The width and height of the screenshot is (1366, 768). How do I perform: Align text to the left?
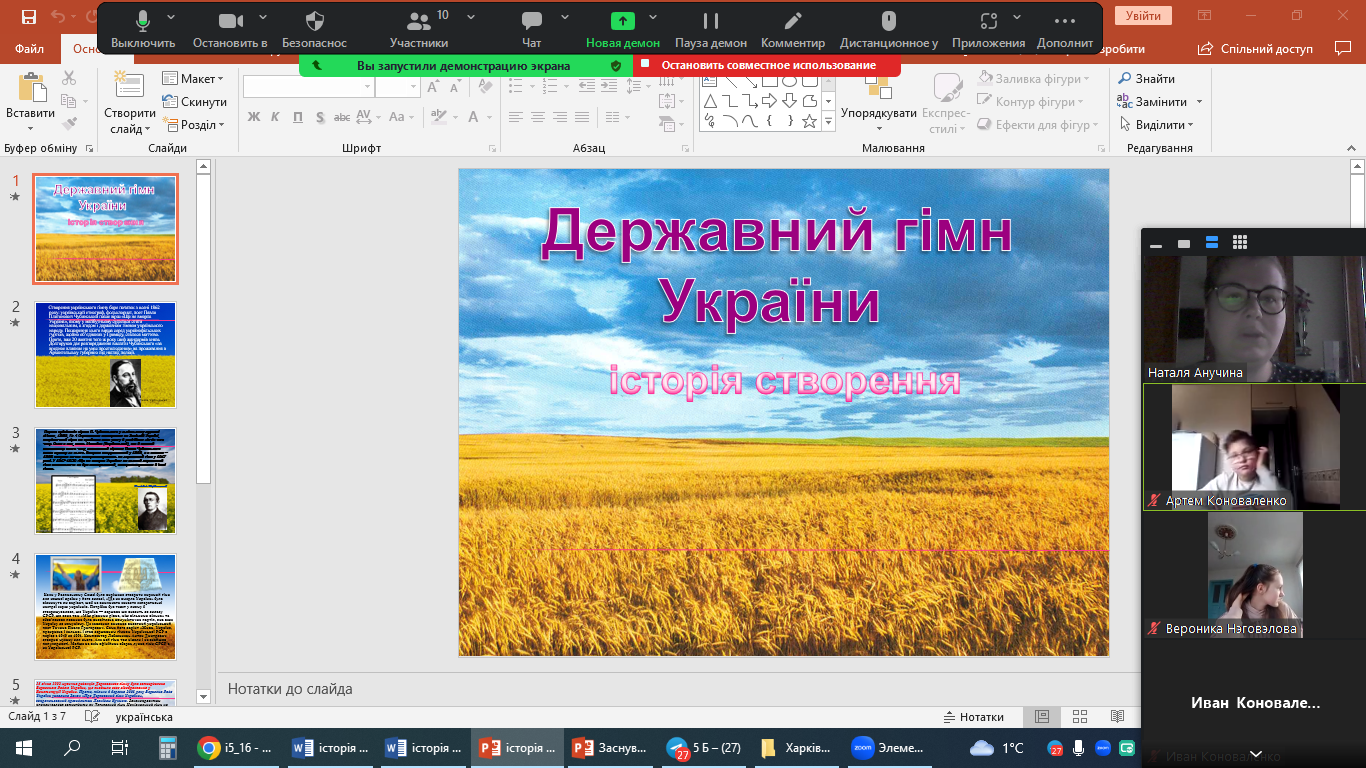click(x=516, y=117)
